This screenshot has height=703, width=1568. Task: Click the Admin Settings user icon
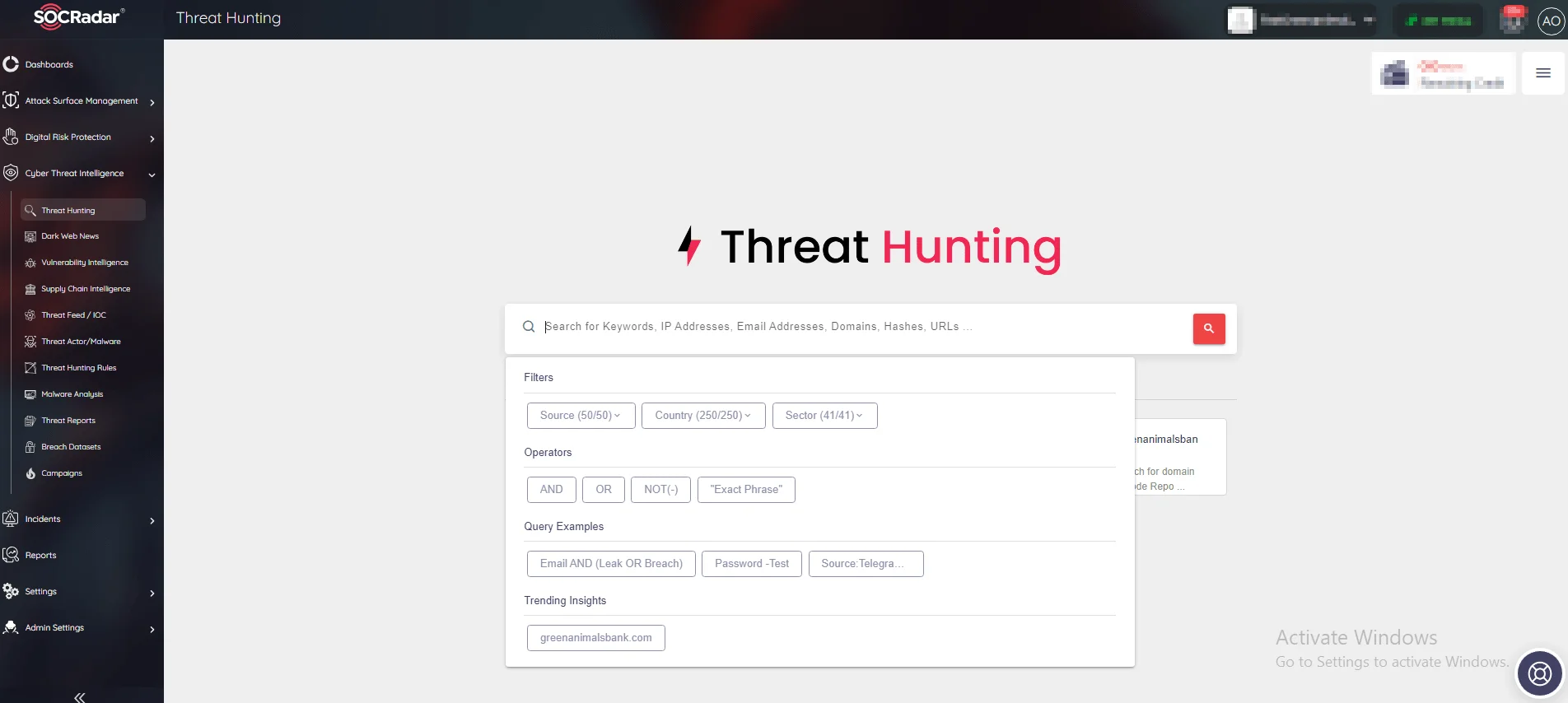pyautogui.click(x=11, y=627)
